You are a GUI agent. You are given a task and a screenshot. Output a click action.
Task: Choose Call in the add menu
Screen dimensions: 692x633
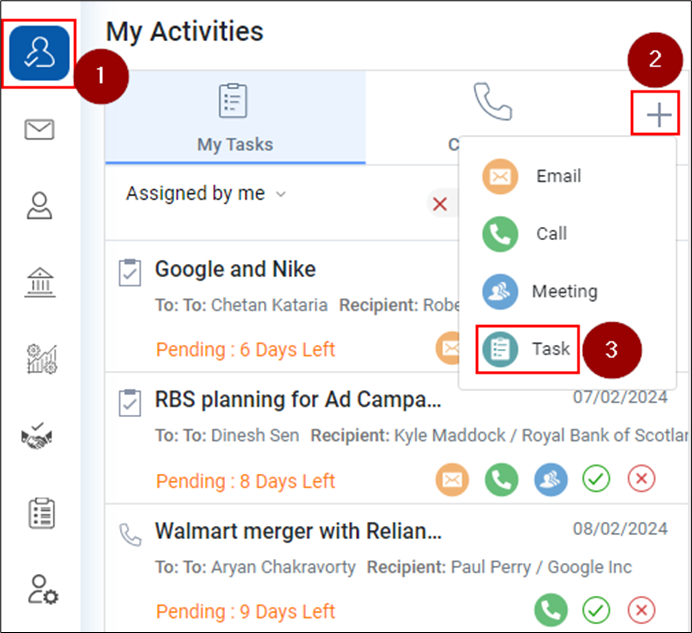pos(525,234)
